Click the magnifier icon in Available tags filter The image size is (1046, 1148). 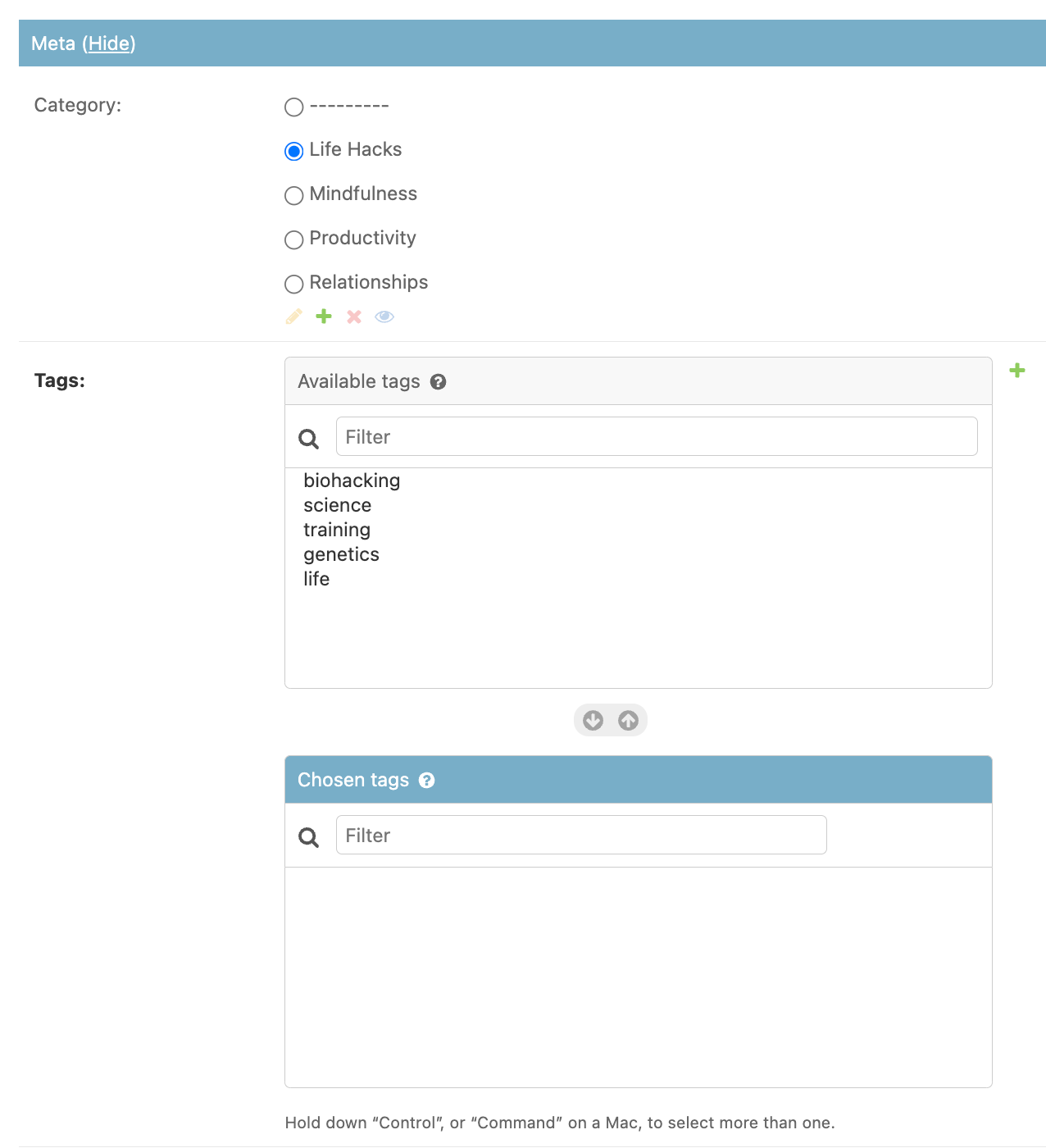coord(308,439)
